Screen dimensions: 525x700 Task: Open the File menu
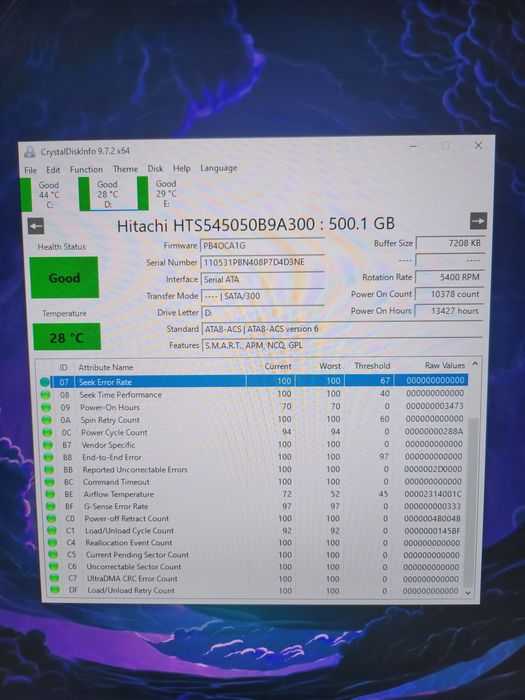click(x=31, y=170)
